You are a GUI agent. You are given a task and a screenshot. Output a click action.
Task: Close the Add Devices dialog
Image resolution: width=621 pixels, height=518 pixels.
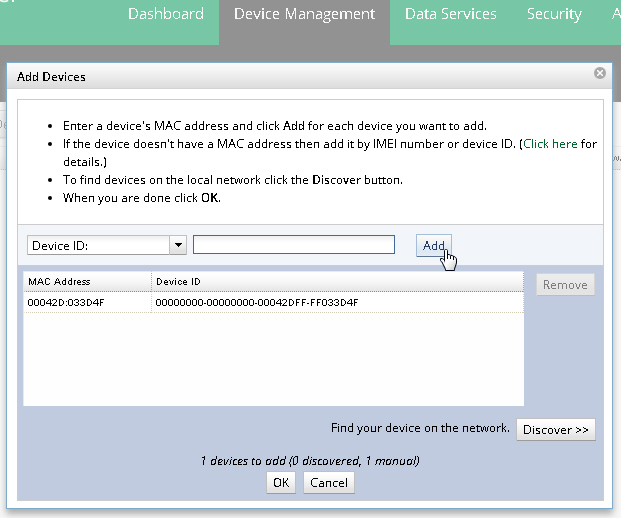click(x=599, y=73)
